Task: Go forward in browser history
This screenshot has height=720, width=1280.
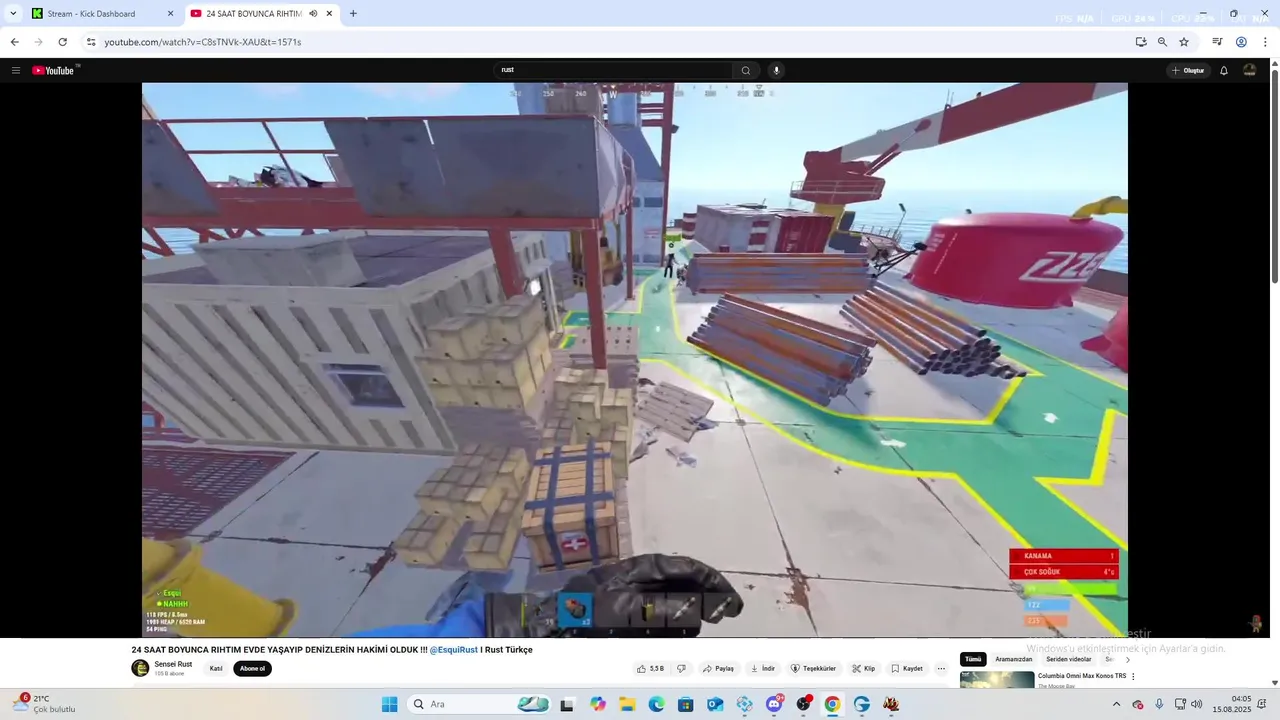Action: (x=38, y=42)
